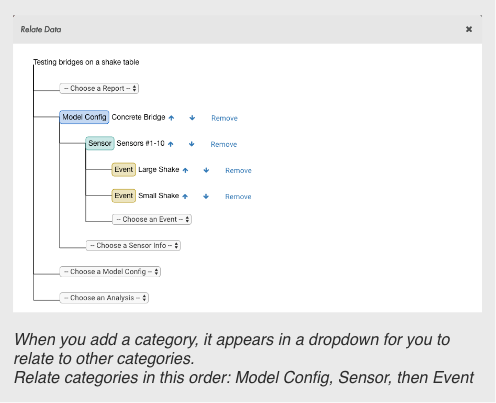Expand the Choose an Analysis dropdown
496x403 pixels.
click(x=104, y=298)
